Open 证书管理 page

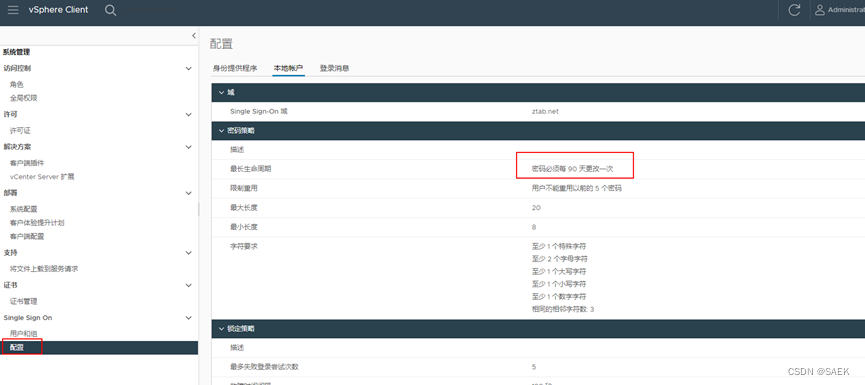[x=24, y=302]
